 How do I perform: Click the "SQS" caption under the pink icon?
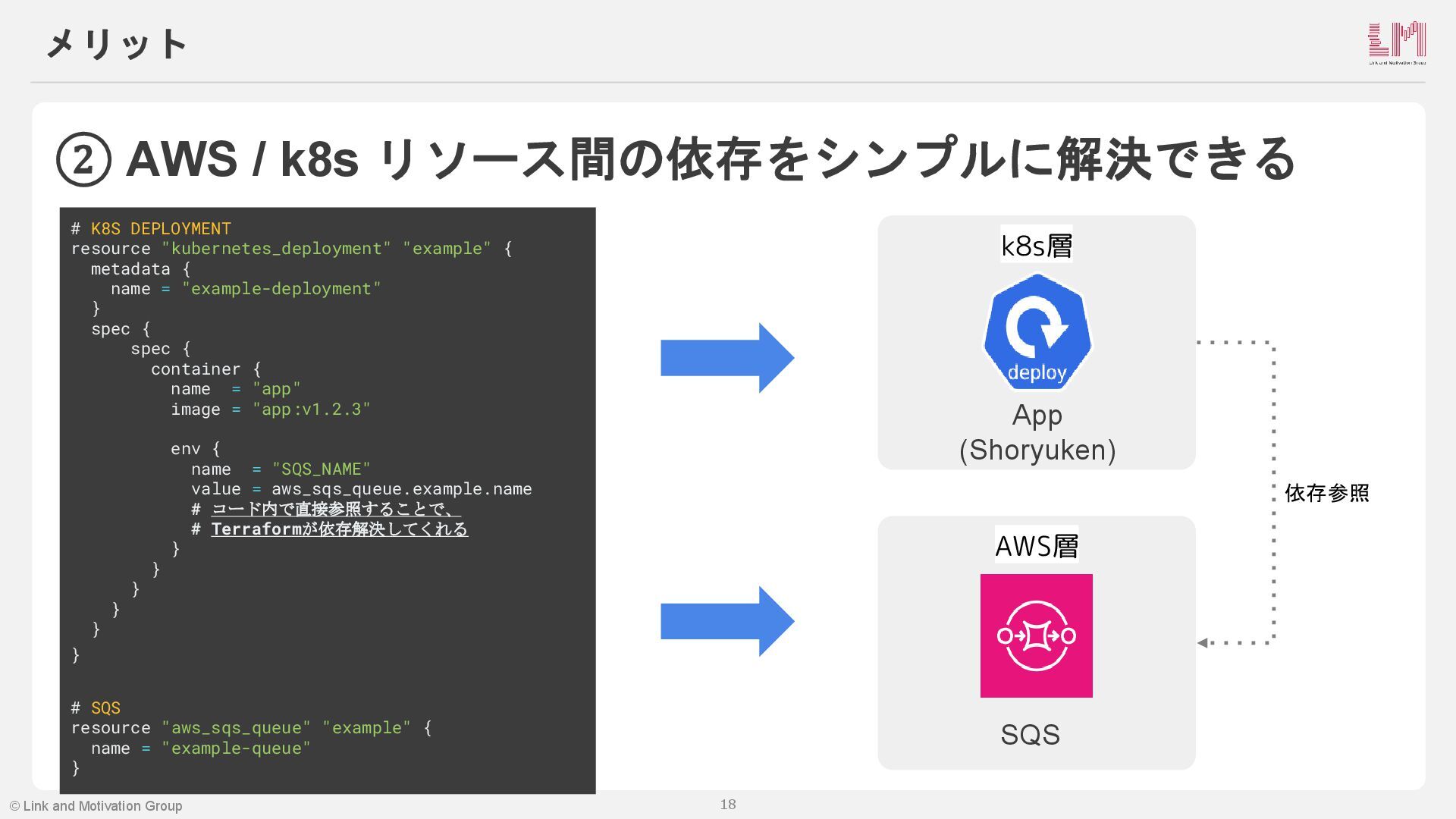click(1030, 734)
